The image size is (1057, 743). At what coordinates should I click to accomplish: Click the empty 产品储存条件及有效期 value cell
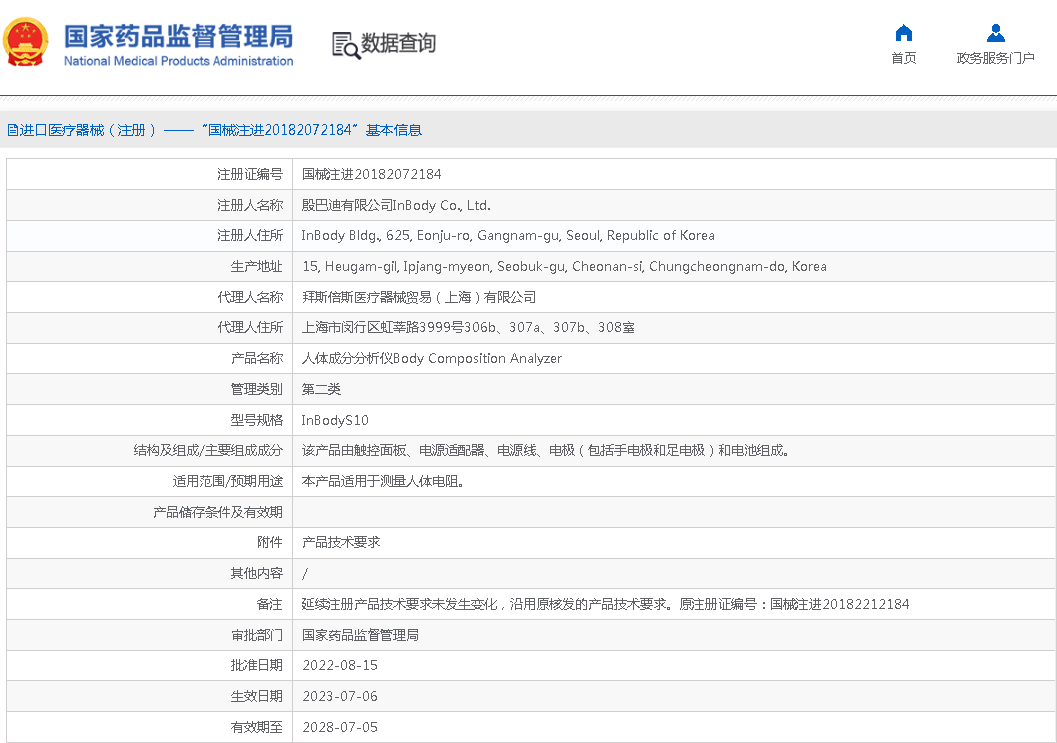click(673, 512)
